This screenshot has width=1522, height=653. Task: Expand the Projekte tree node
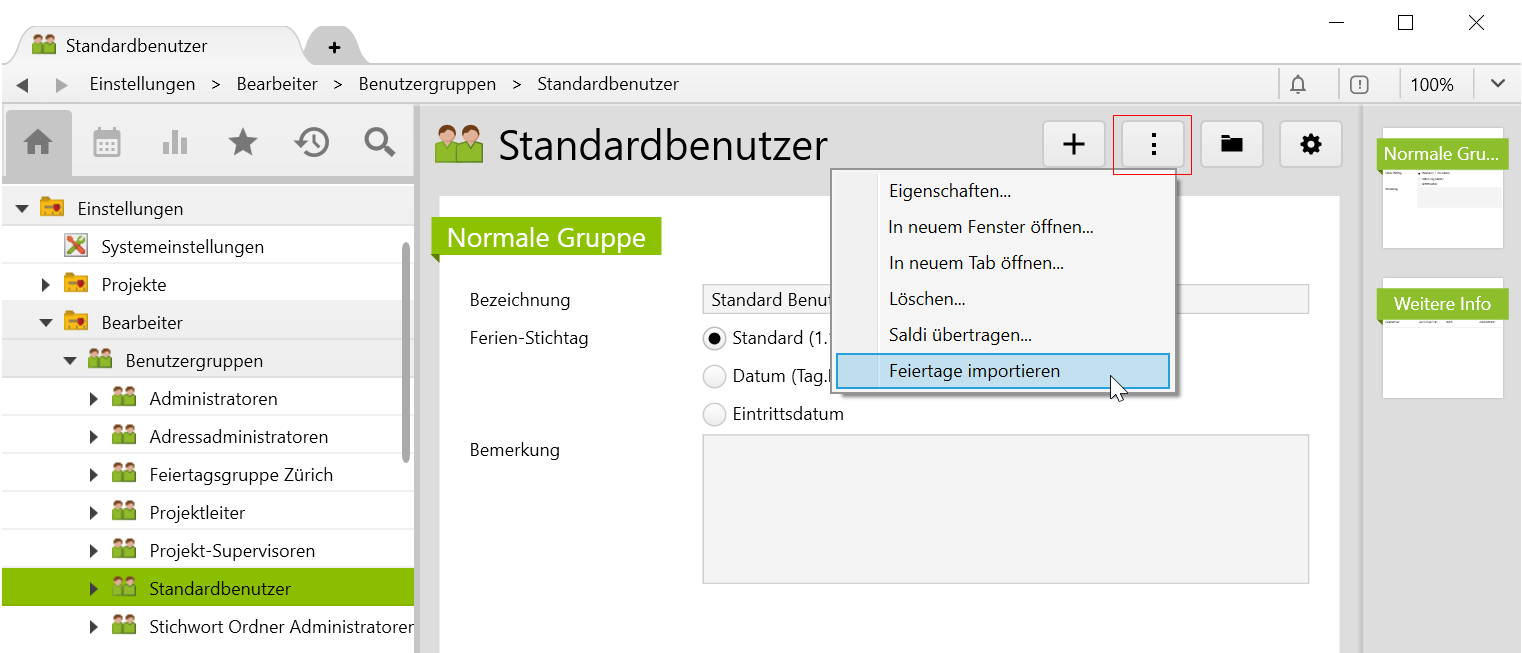click(46, 285)
